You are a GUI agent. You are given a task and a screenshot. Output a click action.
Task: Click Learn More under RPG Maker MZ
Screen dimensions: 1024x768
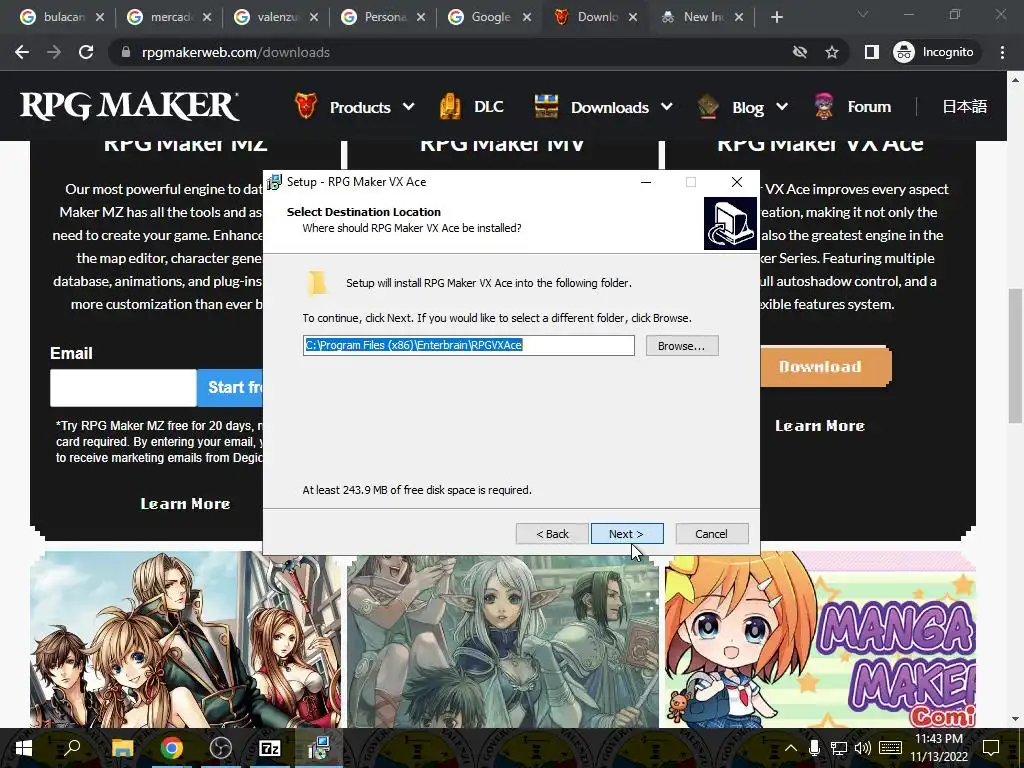pyautogui.click(x=185, y=504)
